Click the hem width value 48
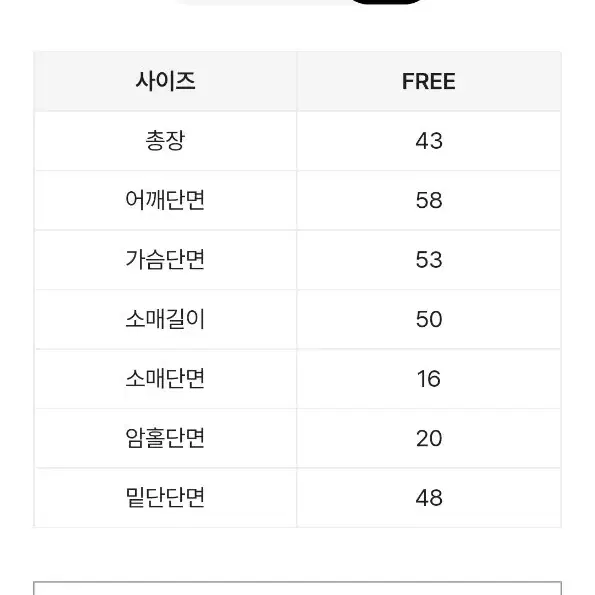The image size is (595, 595). 429,497
